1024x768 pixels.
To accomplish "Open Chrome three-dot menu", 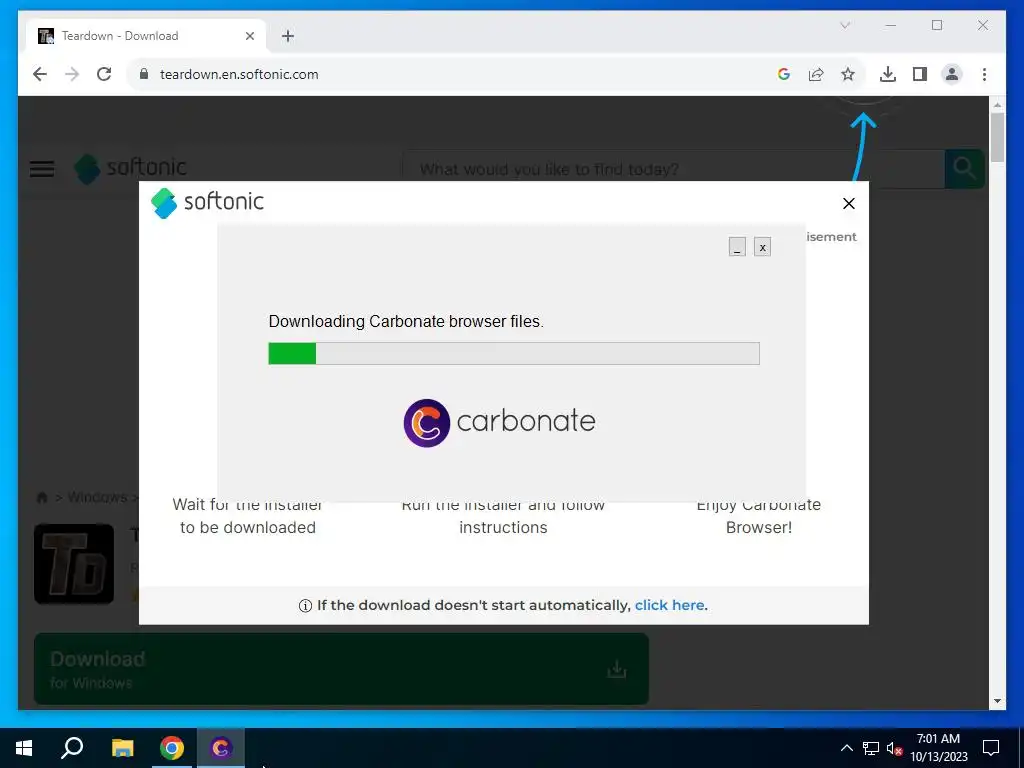I will (x=984, y=74).
